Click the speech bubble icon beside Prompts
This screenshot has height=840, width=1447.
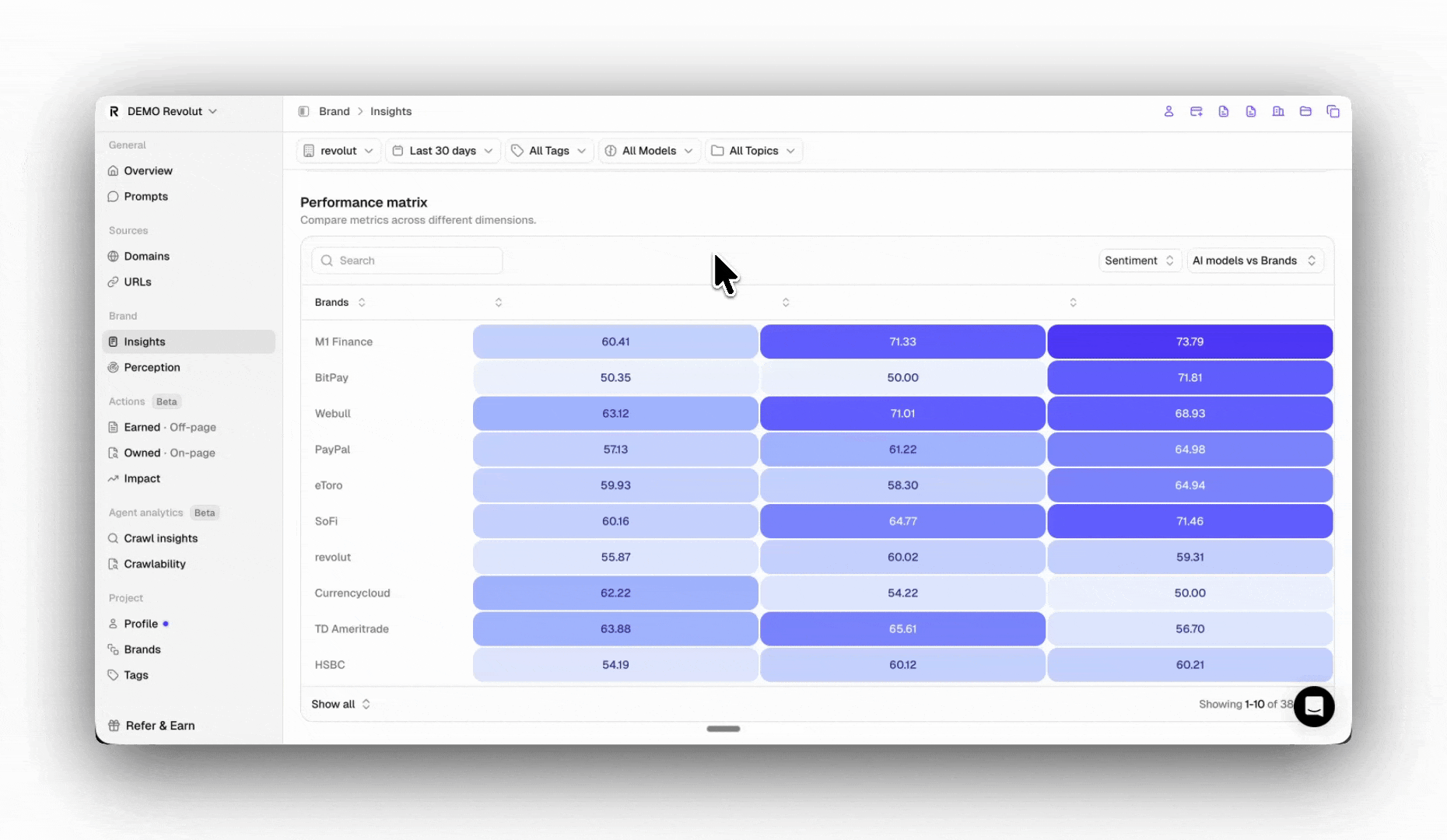[x=114, y=196]
